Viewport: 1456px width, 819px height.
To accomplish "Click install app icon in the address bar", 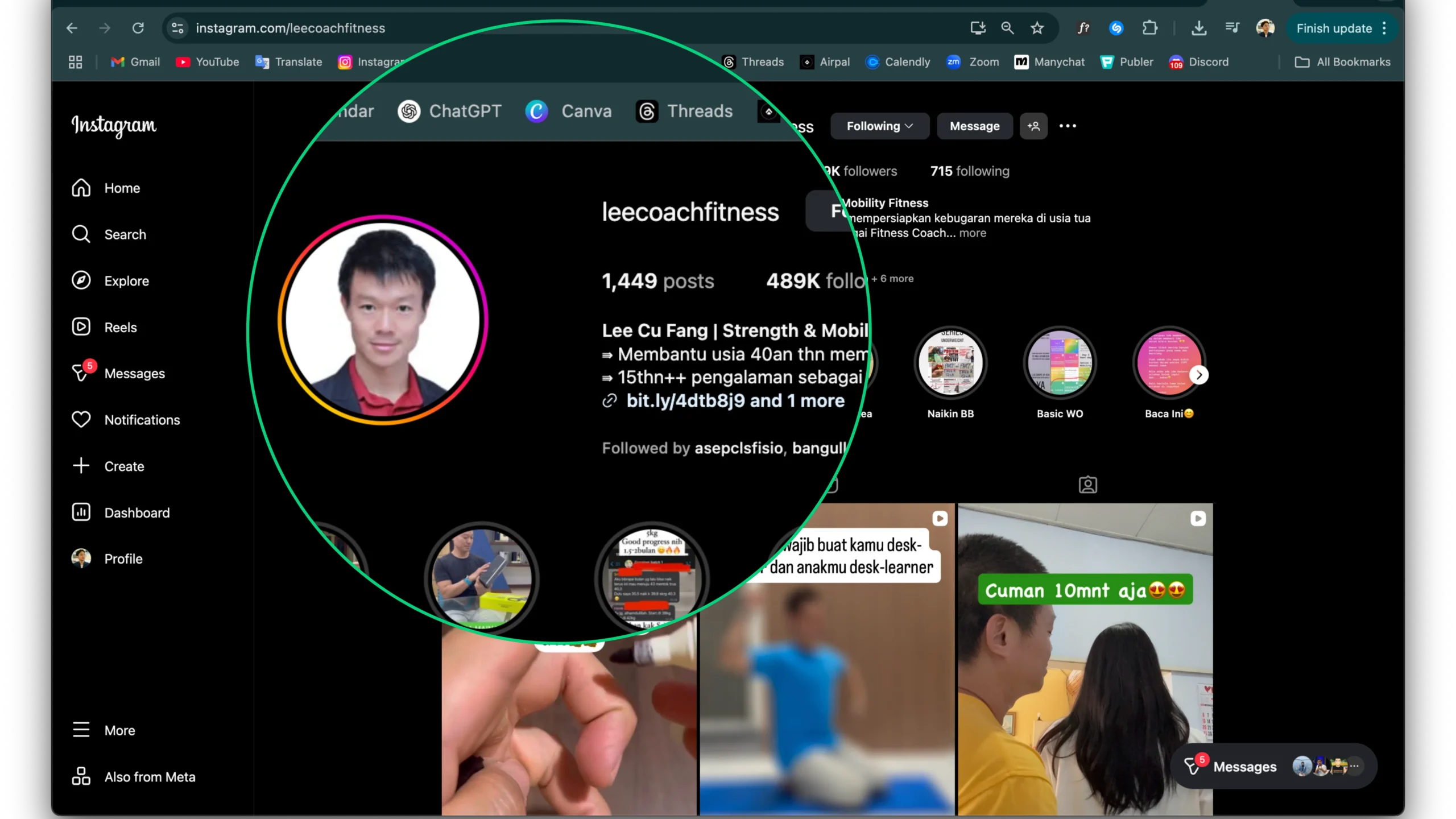I will [x=978, y=28].
